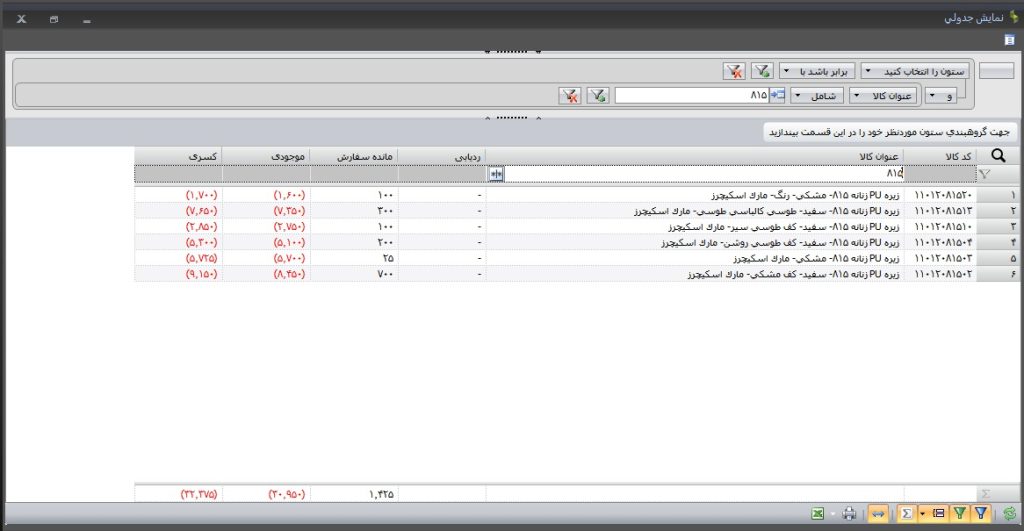Click the document icon below the title bar
Image resolution: width=1024 pixels, height=531 pixels.
1010,40
